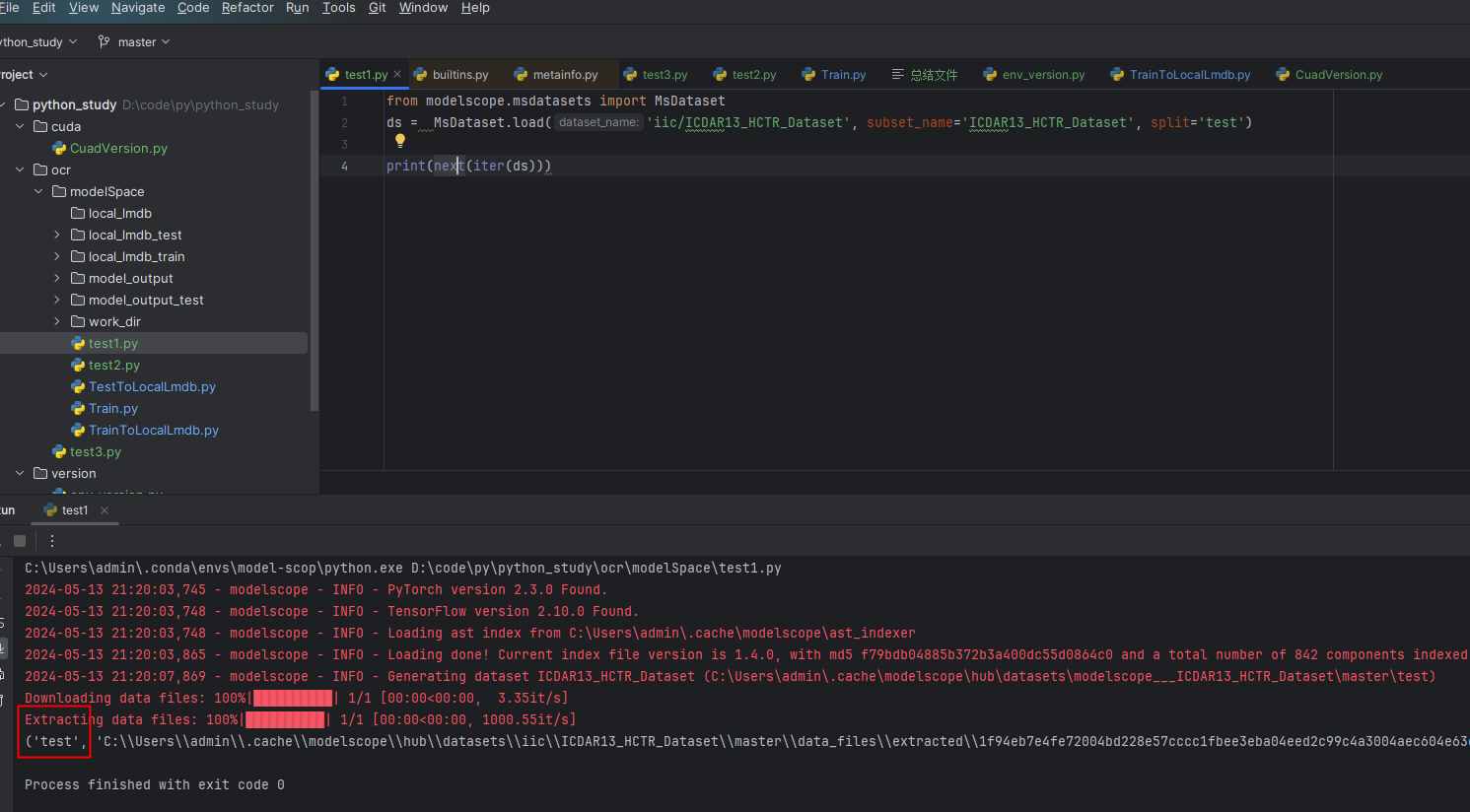This screenshot has width=1470, height=812.
Task: Click the git branch icon
Action: (104, 41)
